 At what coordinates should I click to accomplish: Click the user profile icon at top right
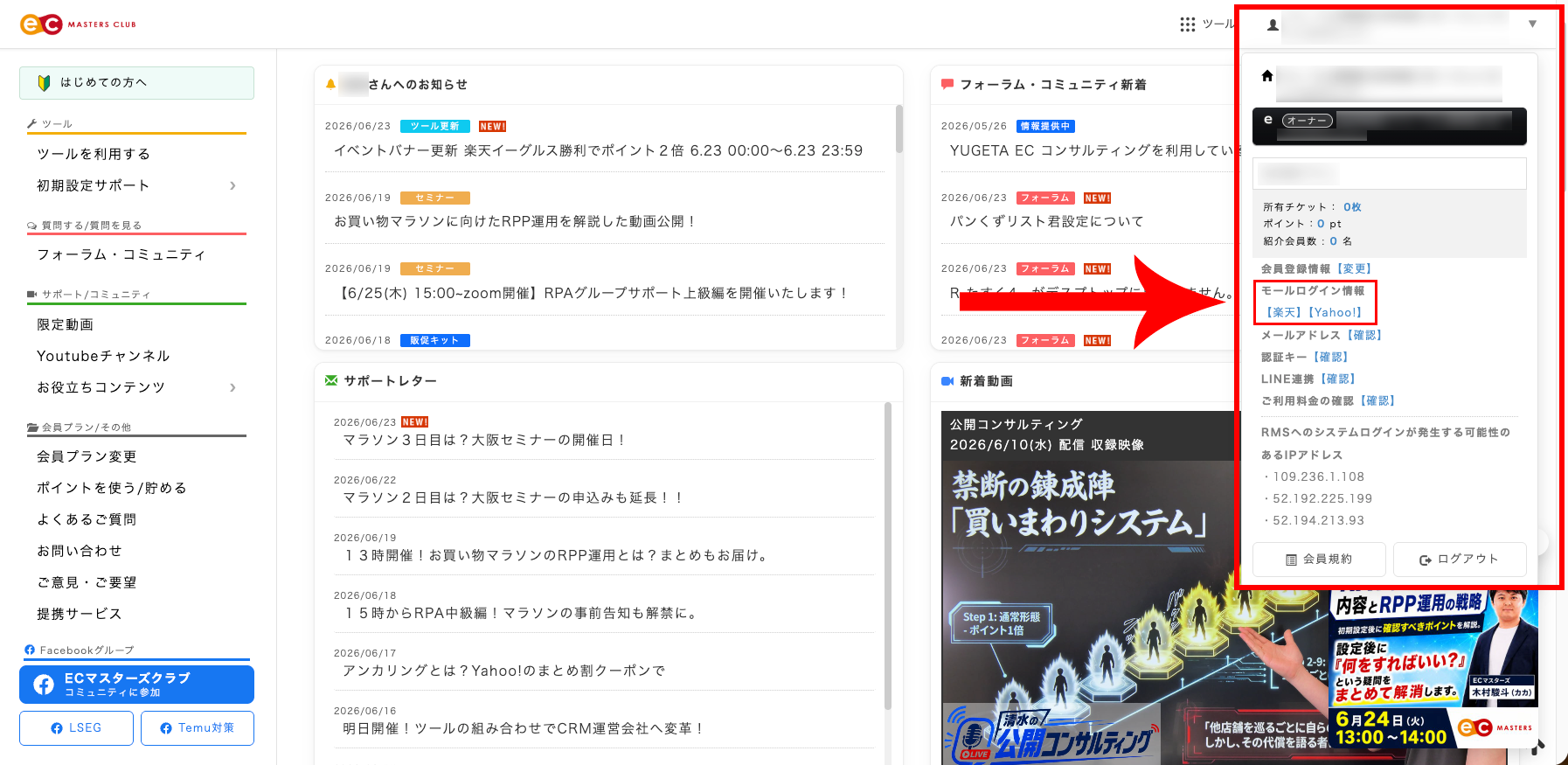coord(1273,25)
